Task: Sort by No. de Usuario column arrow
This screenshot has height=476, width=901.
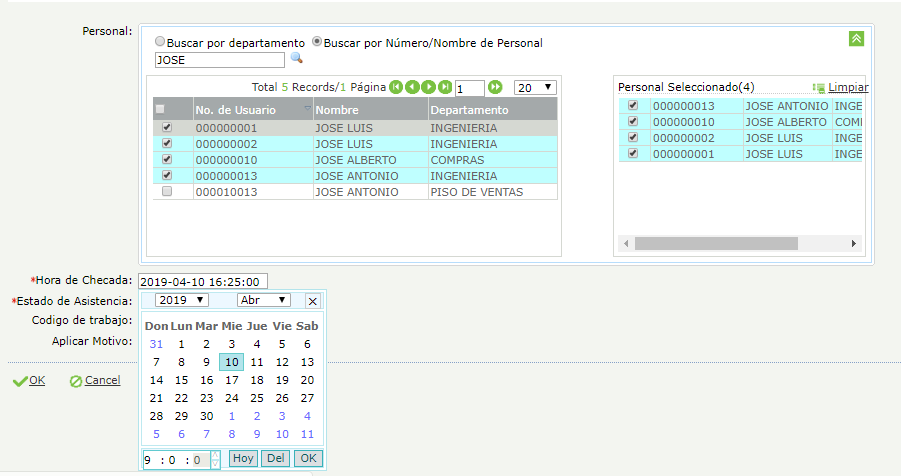Action: [307, 108]
